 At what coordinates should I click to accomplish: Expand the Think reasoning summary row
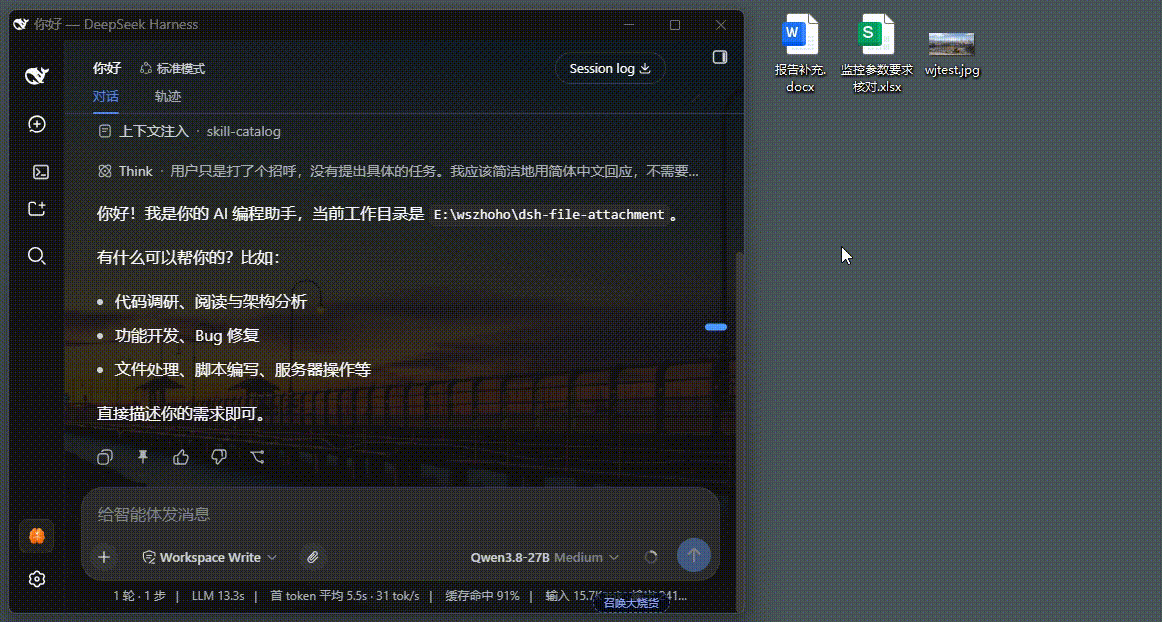(399, 171)
